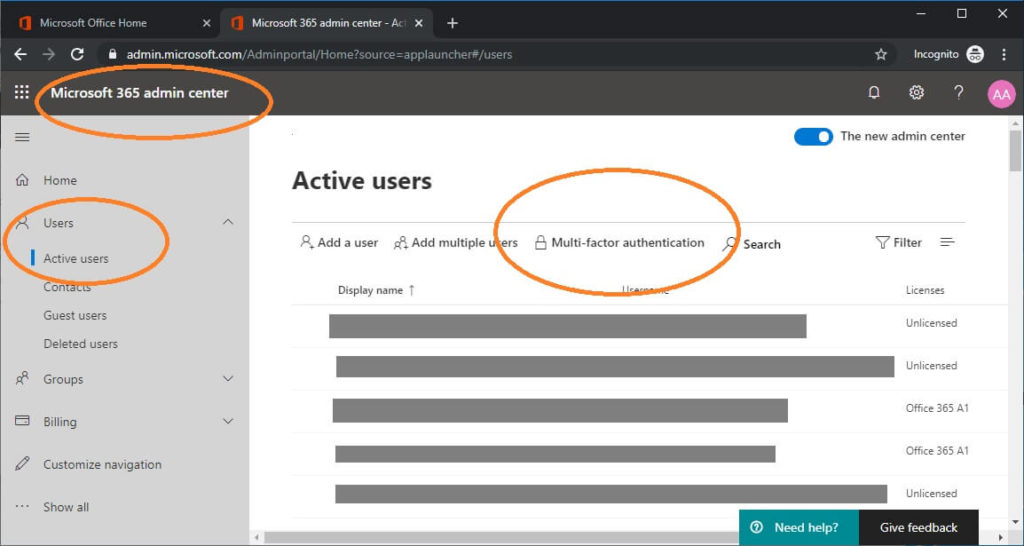This screenshot has height=546, width=1024.
Task: Open Deleted users in navigation
Action: pos(80,344)
